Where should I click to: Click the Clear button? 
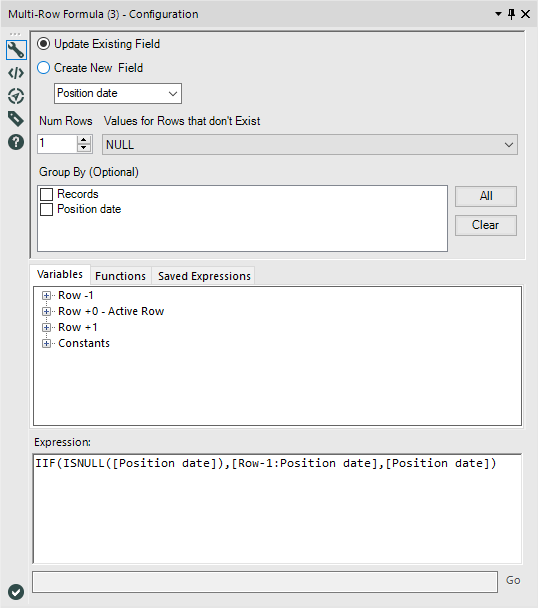[486, 225]
